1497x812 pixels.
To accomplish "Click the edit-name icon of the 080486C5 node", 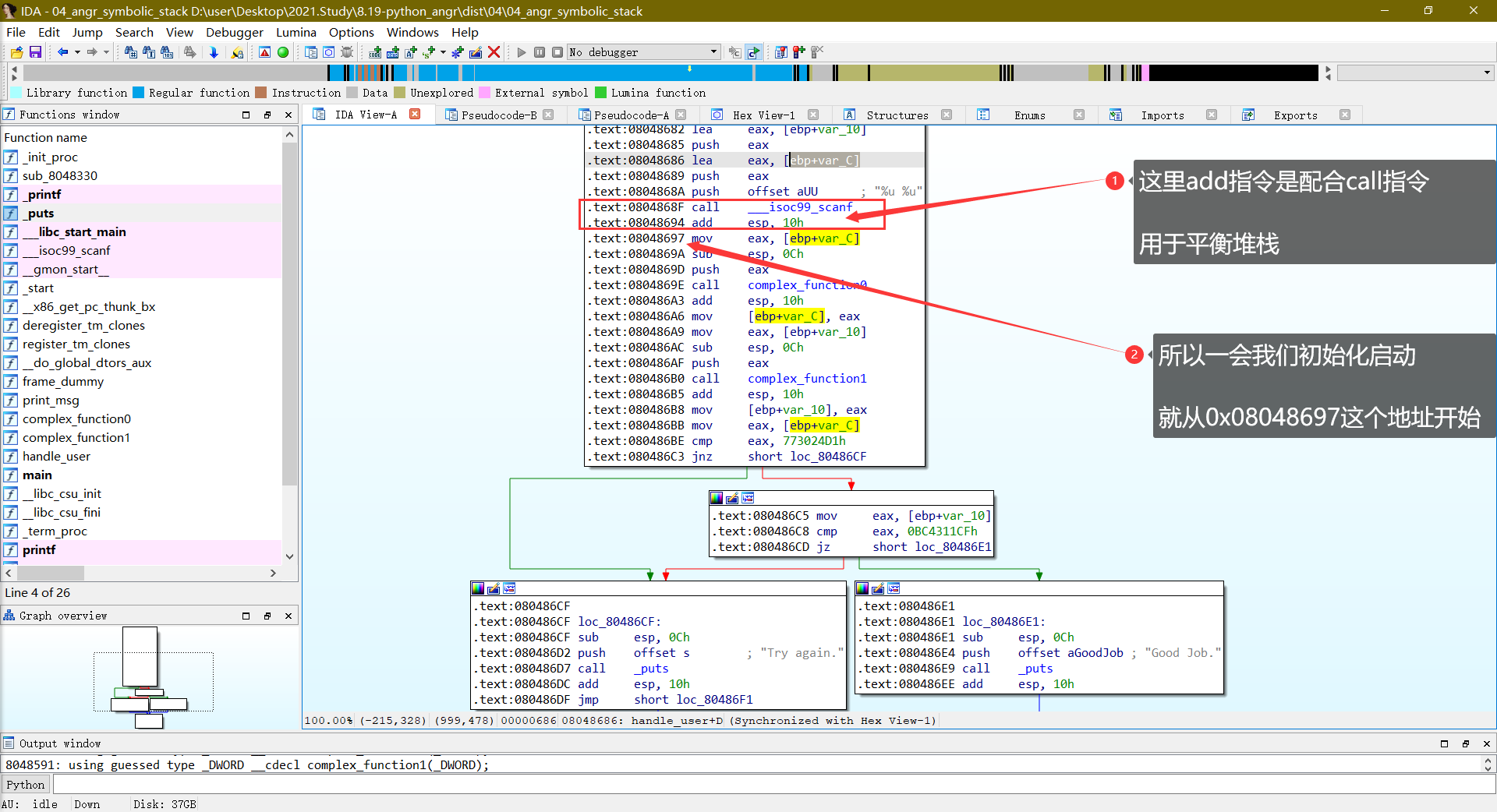I will tap(732, 498).
